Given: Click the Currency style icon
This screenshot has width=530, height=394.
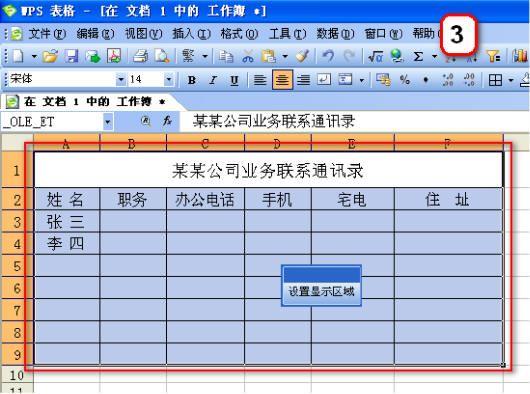Looking at the screenshot, I should (383, 80).
